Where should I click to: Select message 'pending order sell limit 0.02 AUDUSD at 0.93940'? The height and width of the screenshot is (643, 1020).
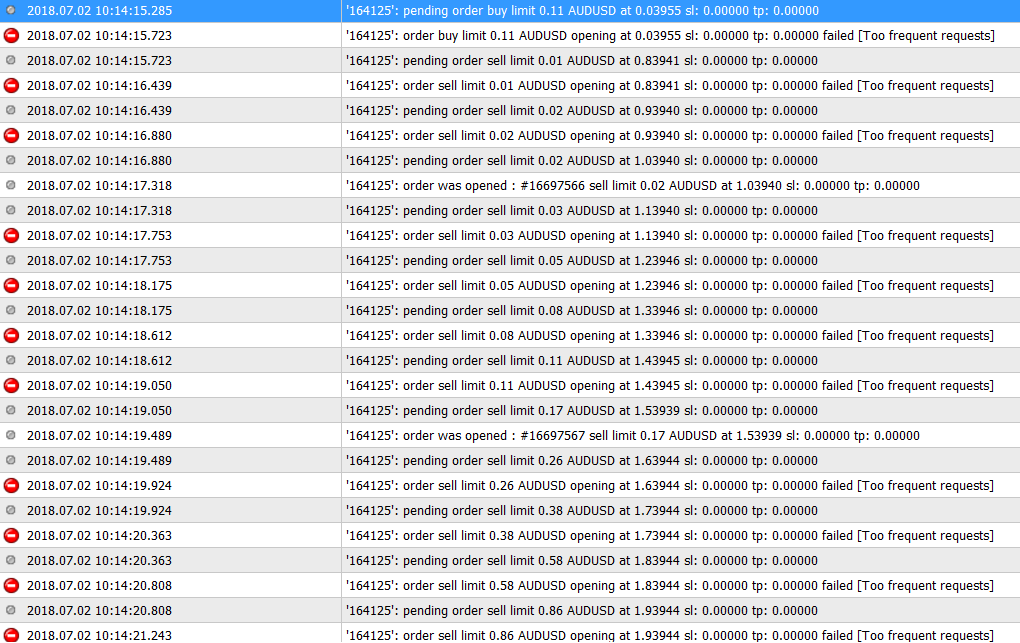click(x=582, y=111)
